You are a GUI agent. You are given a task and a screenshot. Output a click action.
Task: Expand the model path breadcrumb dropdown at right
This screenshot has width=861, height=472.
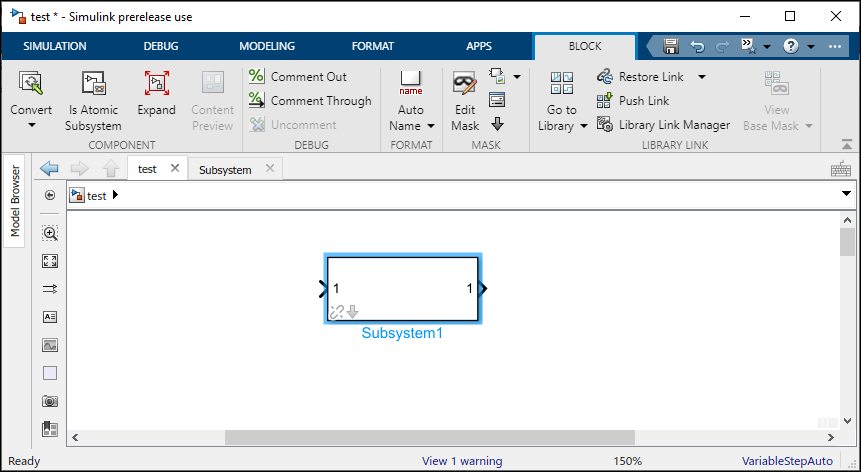(x=846, y=194)
